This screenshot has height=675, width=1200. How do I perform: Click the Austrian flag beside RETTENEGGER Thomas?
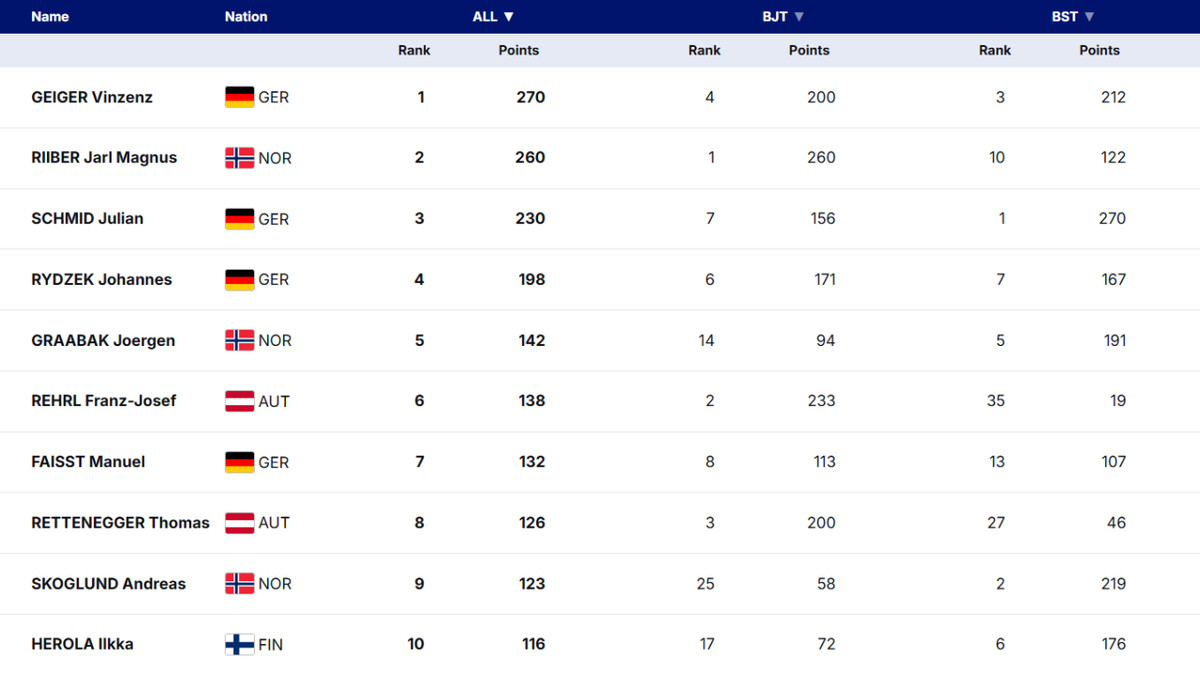239,523
